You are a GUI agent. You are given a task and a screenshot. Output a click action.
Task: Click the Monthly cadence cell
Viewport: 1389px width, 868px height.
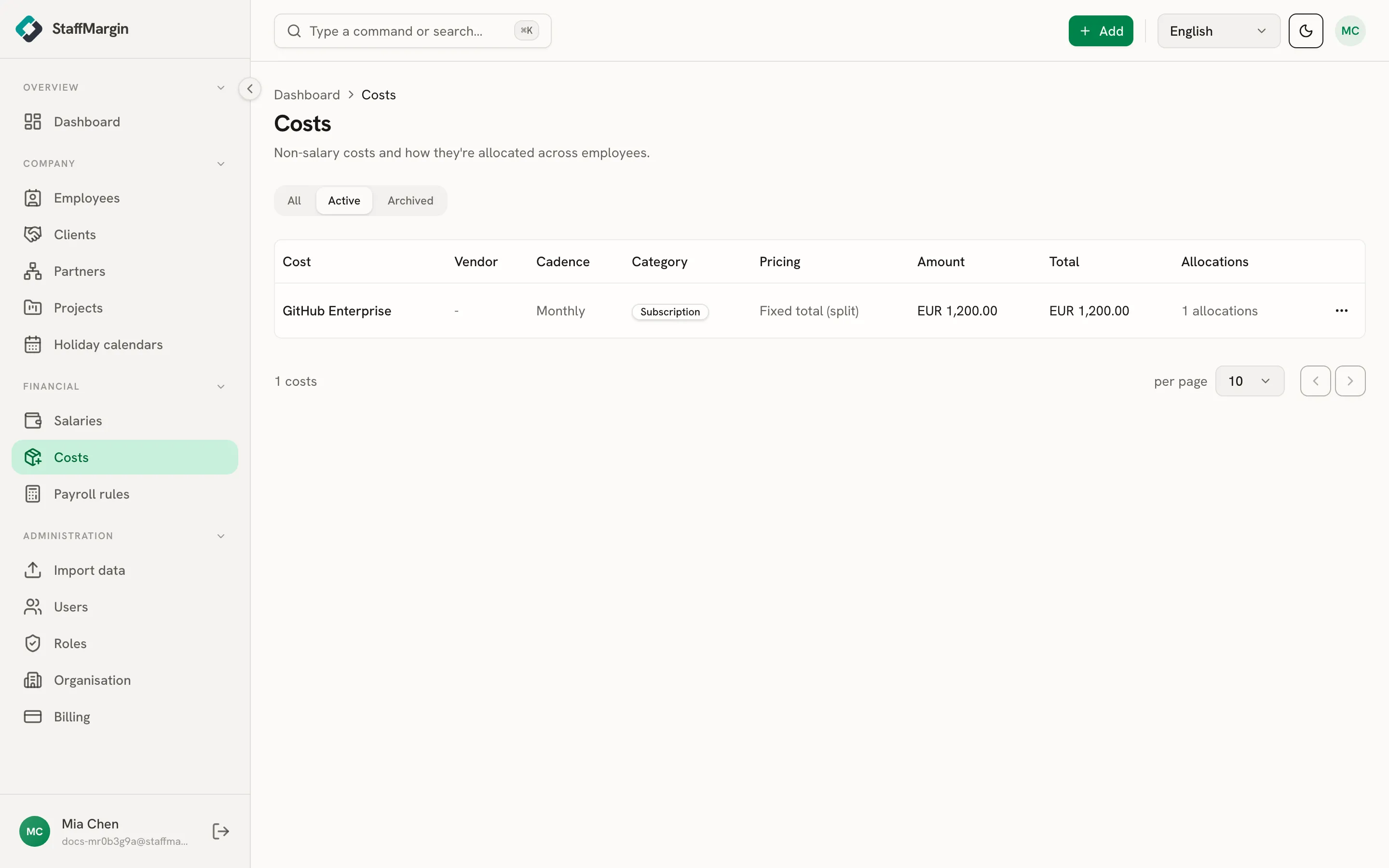[x=560, y=311]
